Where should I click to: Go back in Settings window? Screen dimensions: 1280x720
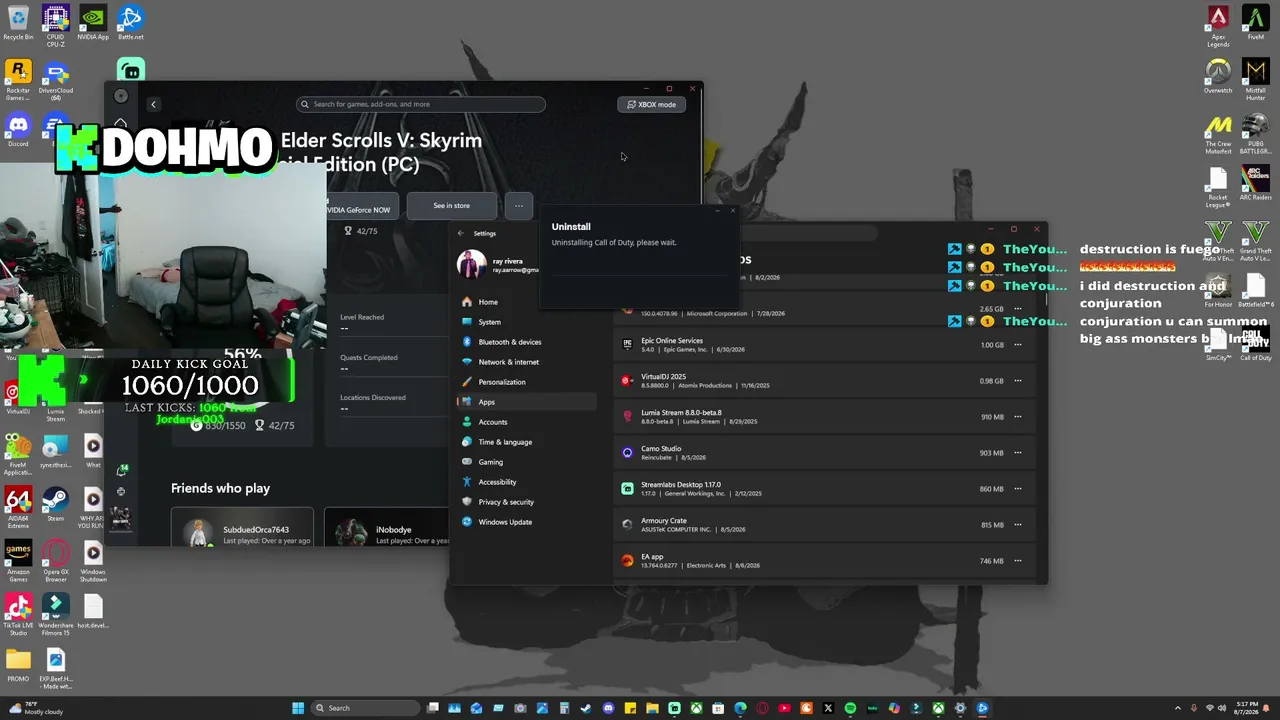(x=461, y=233)
